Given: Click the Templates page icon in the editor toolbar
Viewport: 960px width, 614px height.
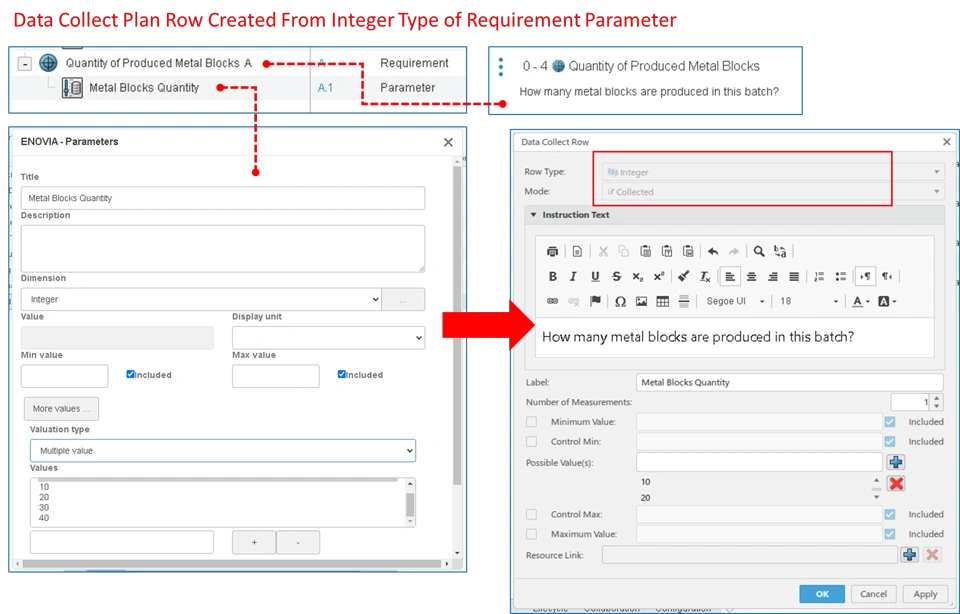Looking at the screenshot, I should tap(577, 252).
